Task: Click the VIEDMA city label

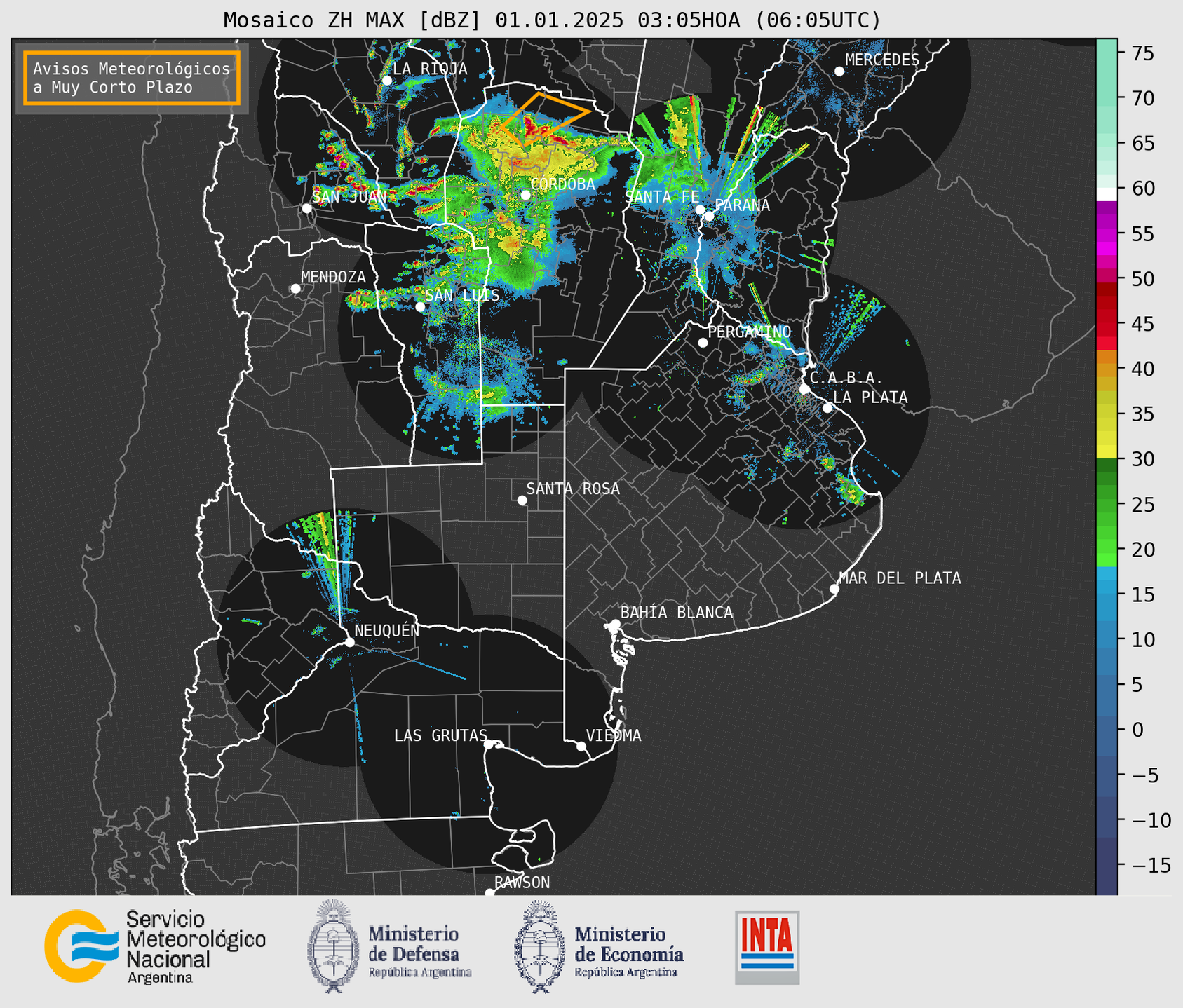Action: 614,735
